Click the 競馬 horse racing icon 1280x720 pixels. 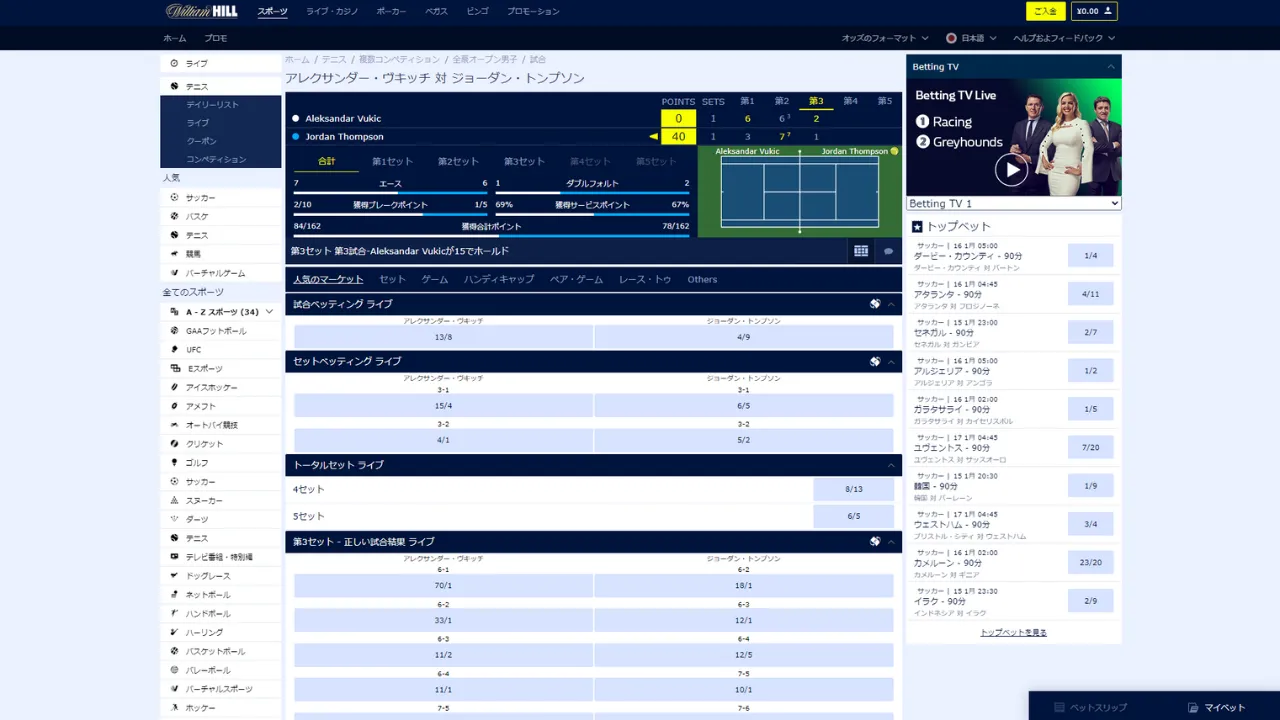point(175,254)
